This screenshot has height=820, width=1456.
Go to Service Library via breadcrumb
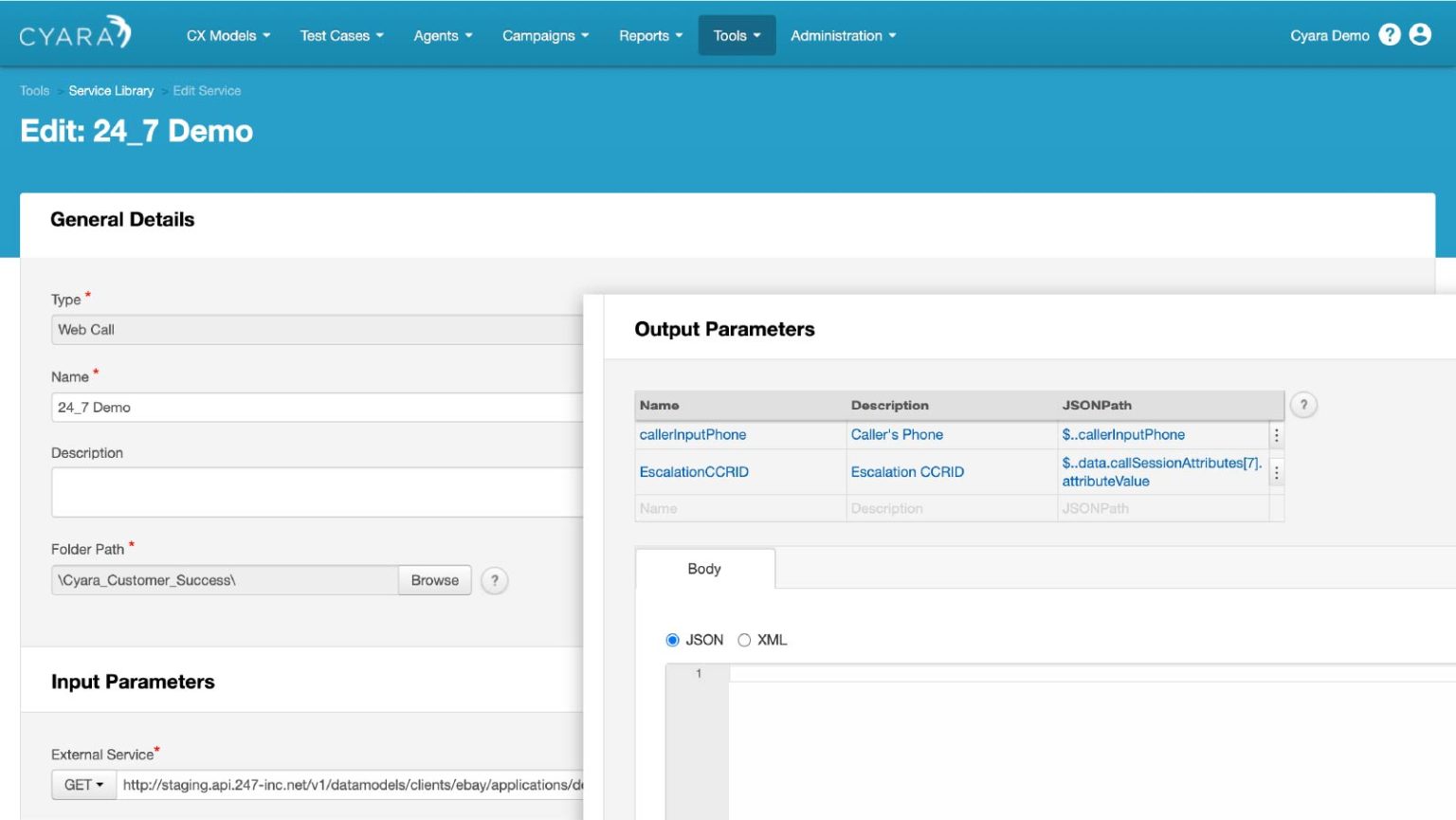(111, 90)
